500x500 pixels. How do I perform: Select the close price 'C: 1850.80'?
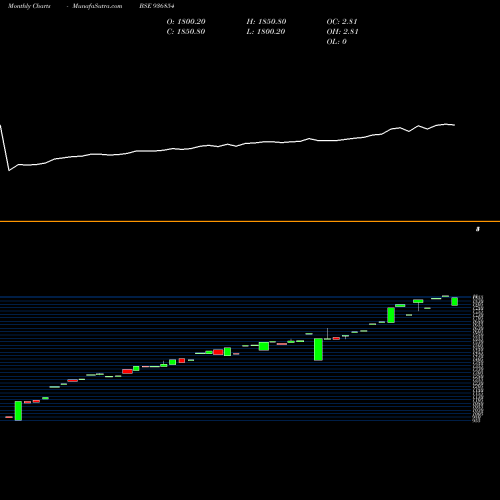(x=186, y=32)
